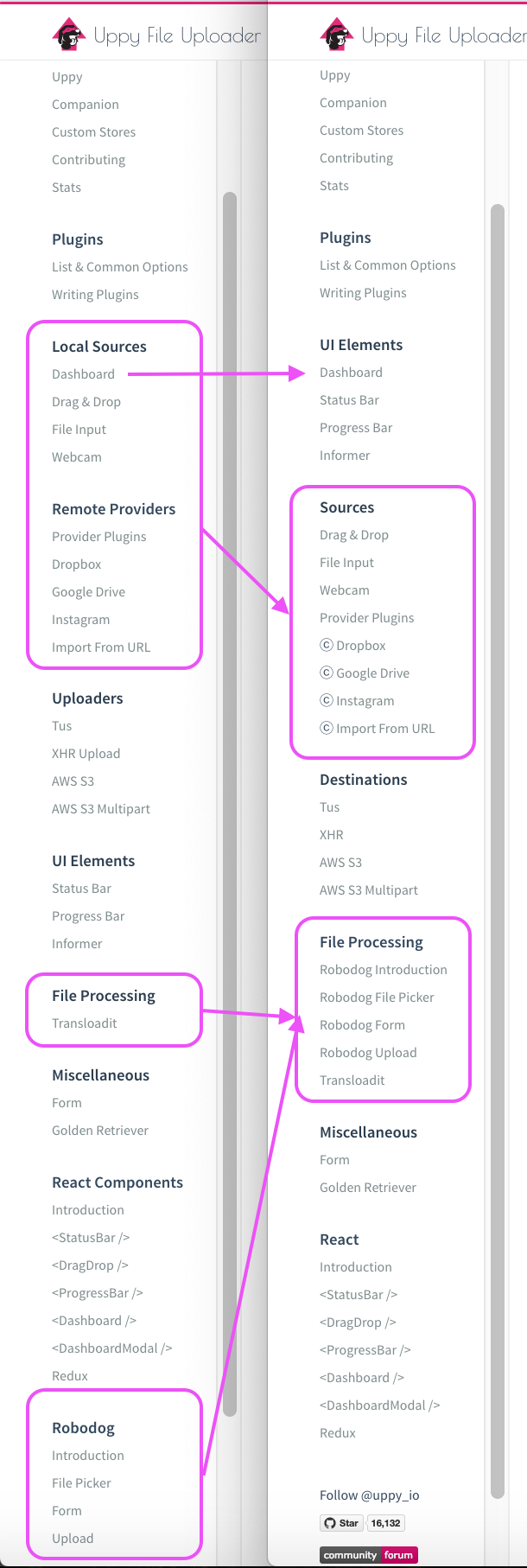The image size is (527, 1568).
Task: Open Tus under left Uploaders section
Action: (62, 726)
